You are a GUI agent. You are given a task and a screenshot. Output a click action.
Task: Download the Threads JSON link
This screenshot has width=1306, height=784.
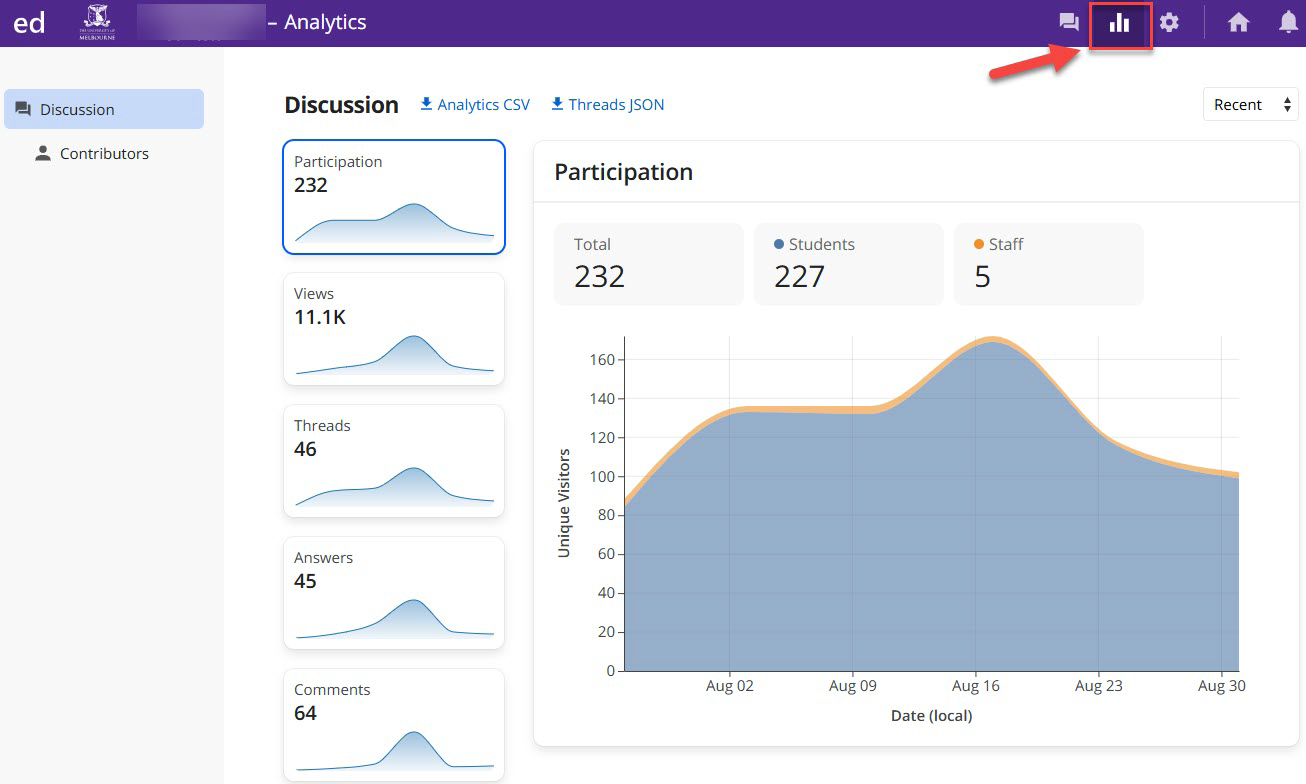tap(608, 104)
